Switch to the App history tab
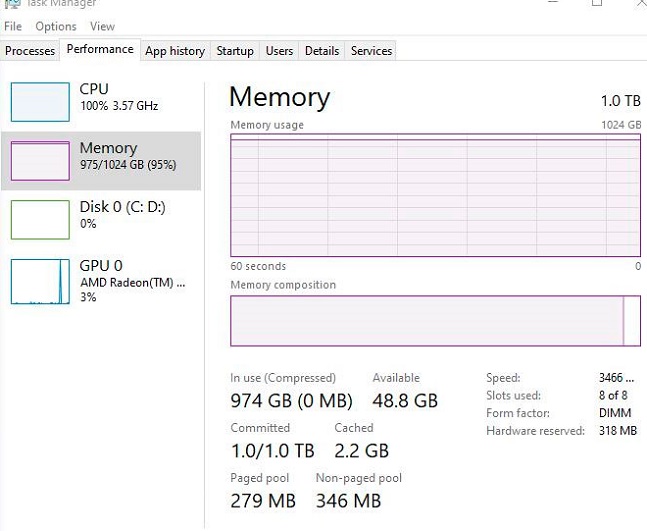Image resolution: width=647 pixels, height=531 pixels. (175, 51)
